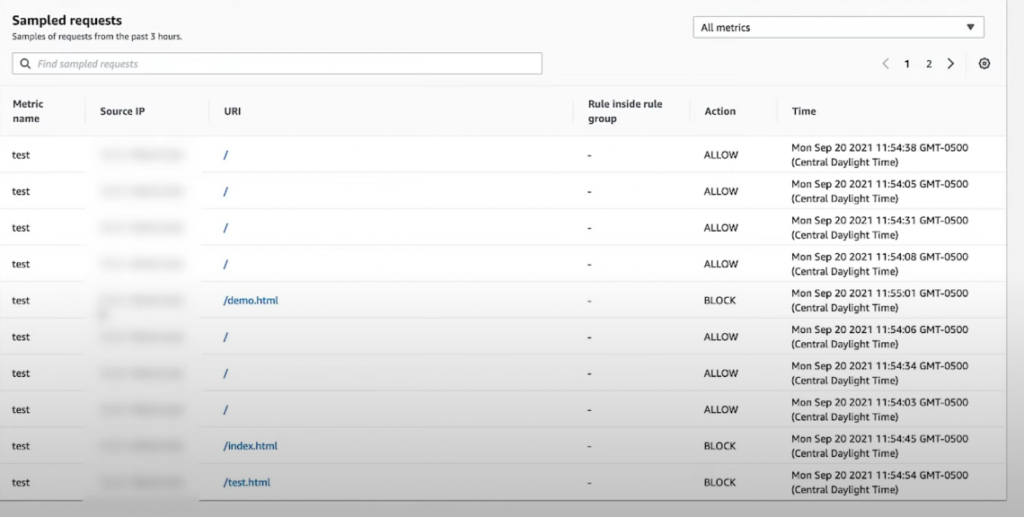Click the Metric name column header

click(x=27, y=111)
